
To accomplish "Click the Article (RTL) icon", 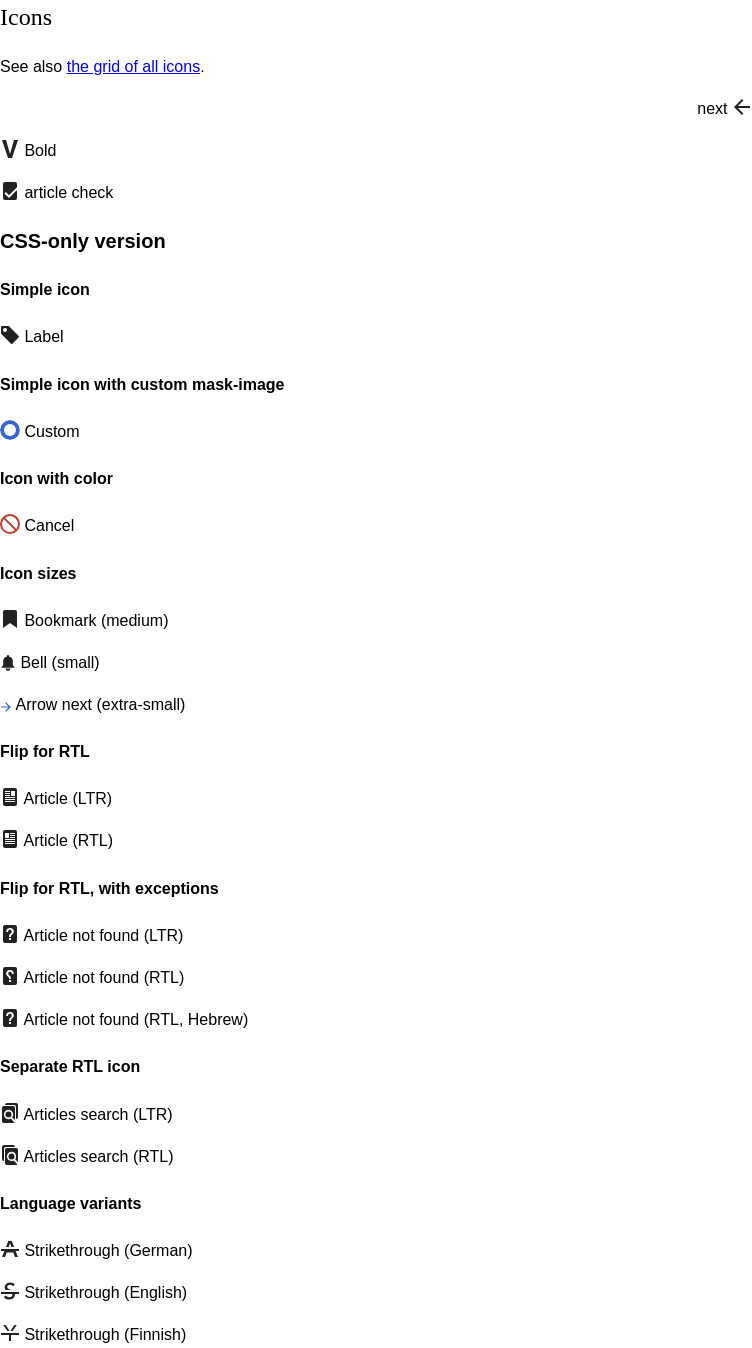I will [10, 839].
